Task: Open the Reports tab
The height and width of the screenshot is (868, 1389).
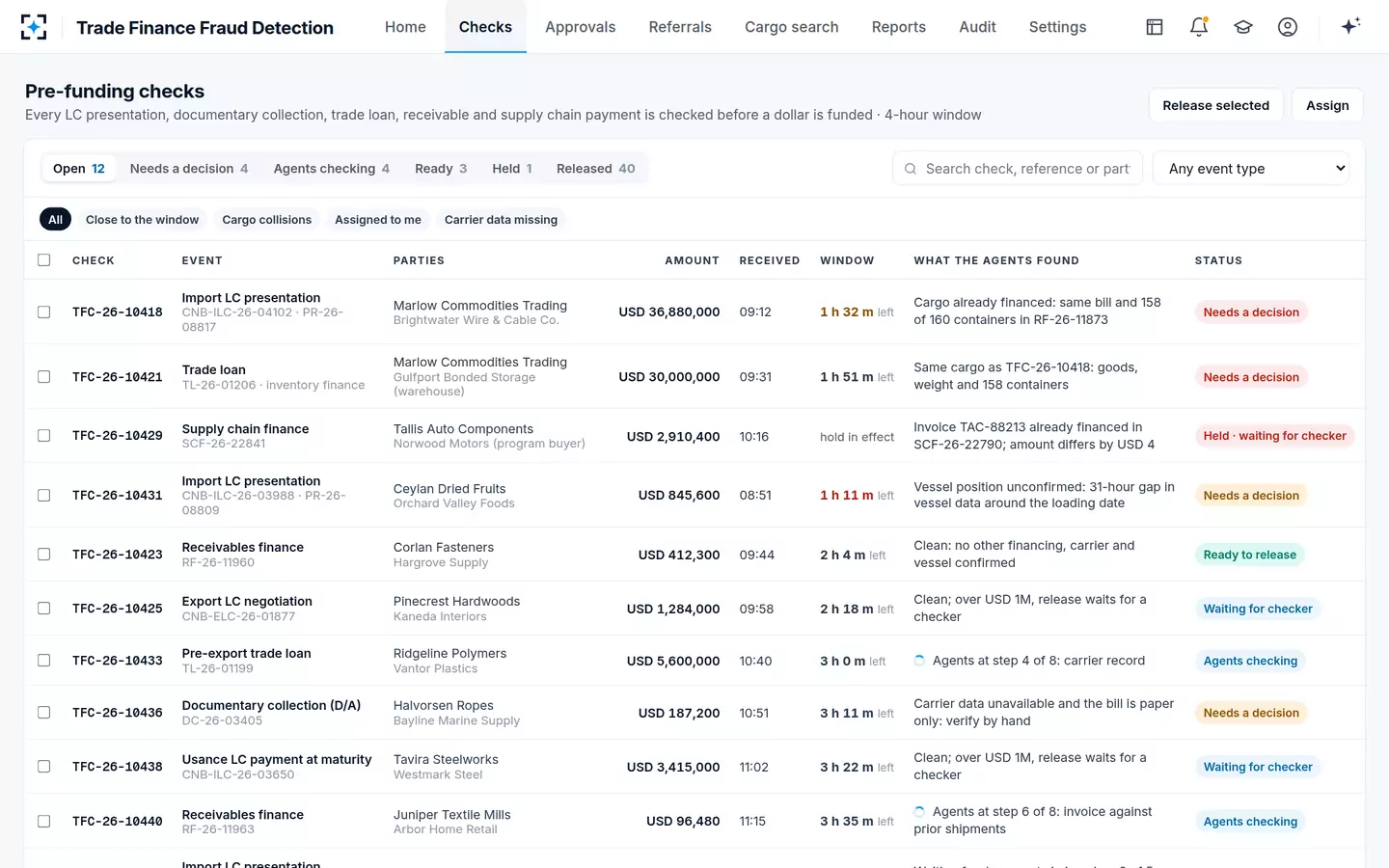Action: [x=898, y=27]
